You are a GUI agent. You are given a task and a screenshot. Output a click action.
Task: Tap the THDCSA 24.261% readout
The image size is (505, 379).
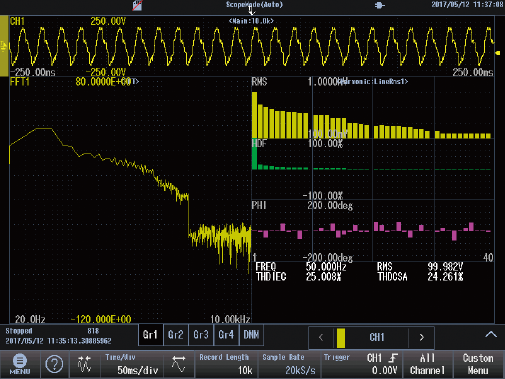(x=420, y=277)
